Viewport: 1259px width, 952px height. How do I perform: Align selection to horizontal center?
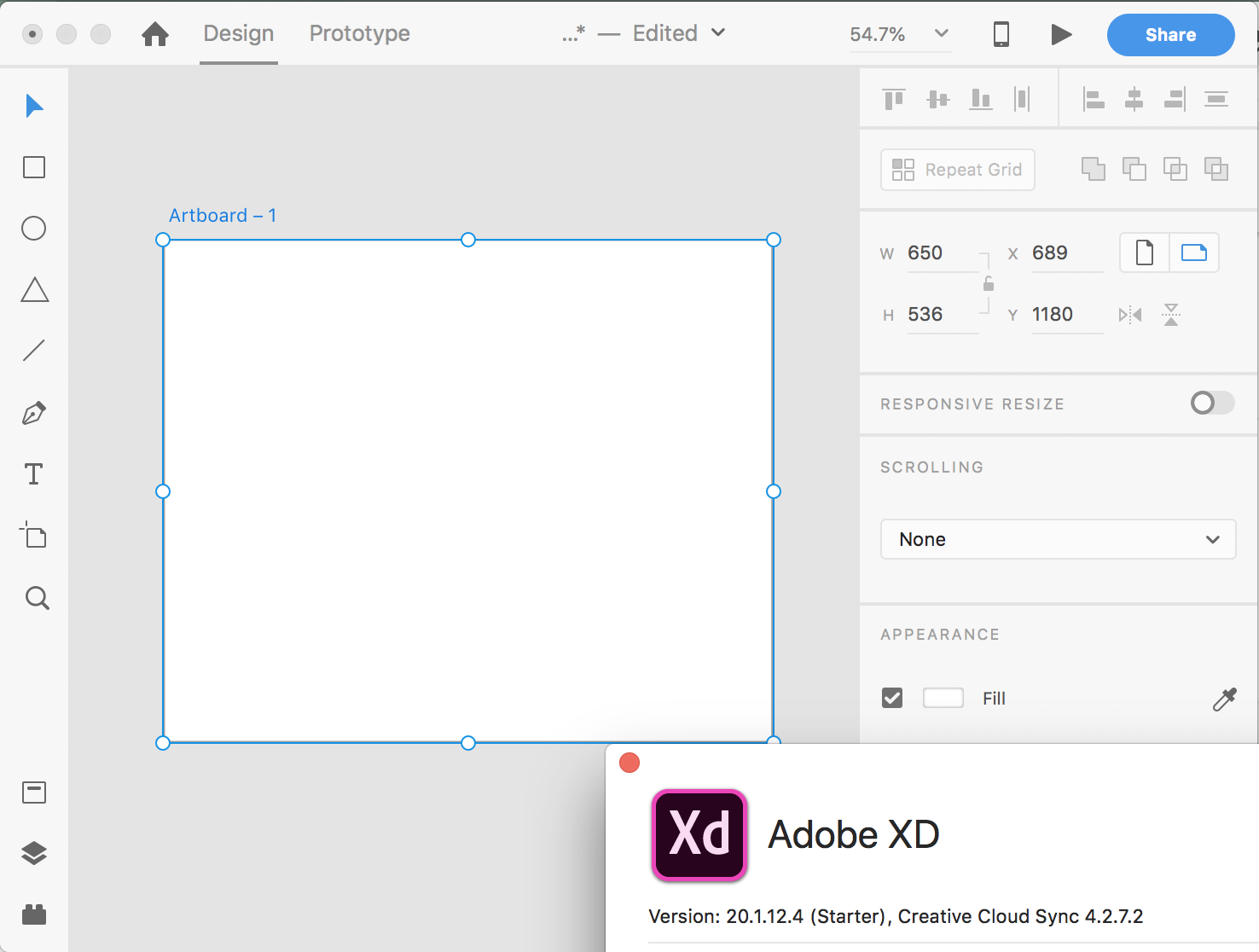tap(1134, 100)
